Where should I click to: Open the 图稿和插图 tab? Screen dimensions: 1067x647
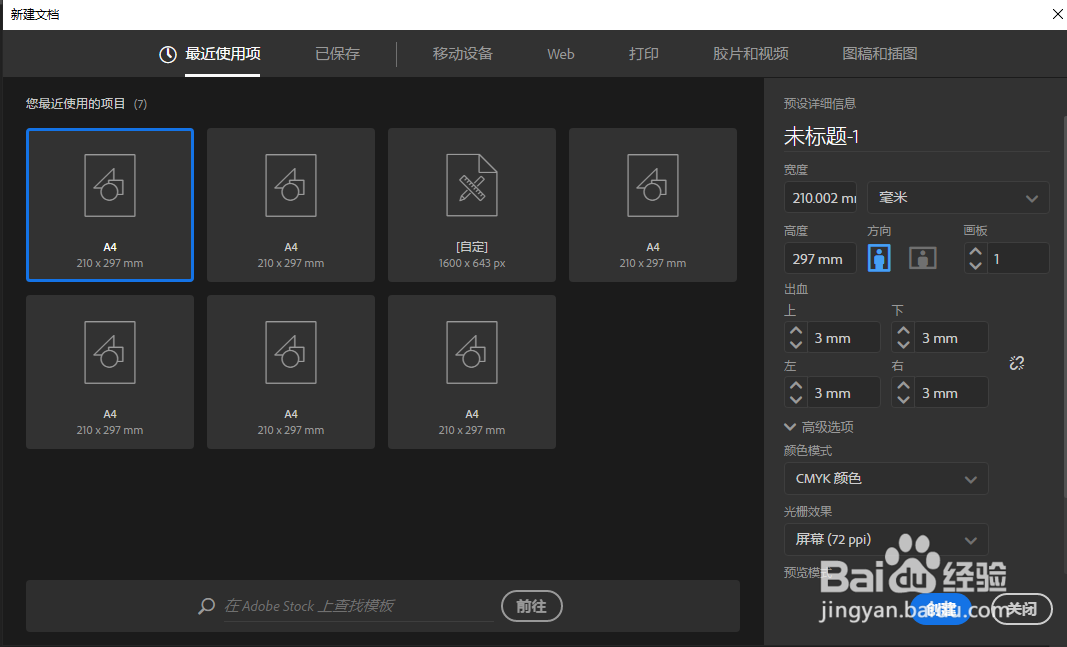point(880,54)
